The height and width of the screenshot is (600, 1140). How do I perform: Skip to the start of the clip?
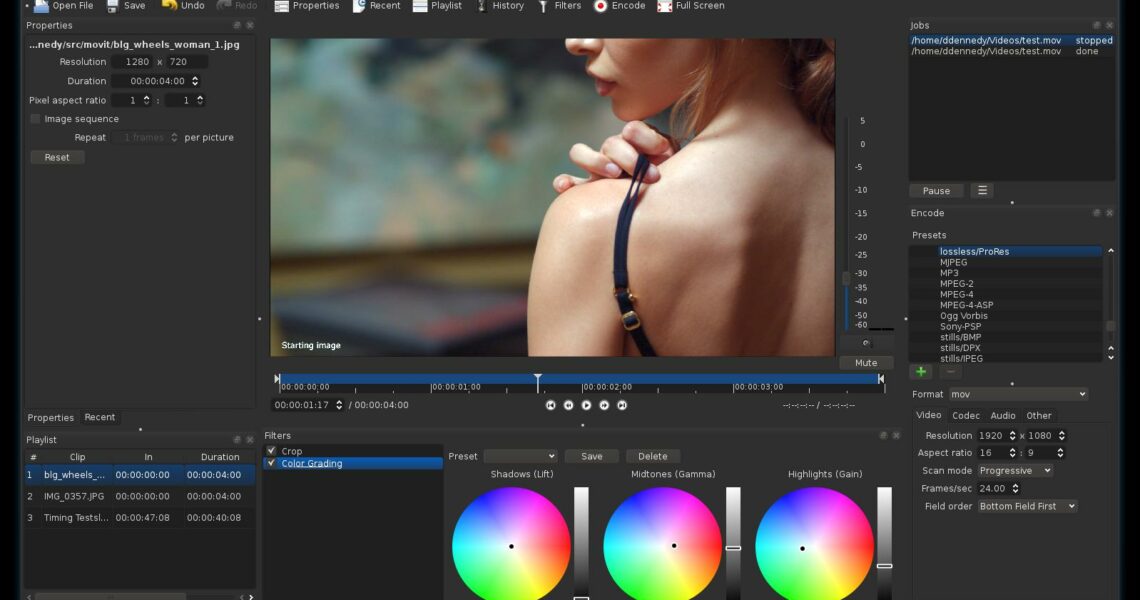tap(550, 405)
